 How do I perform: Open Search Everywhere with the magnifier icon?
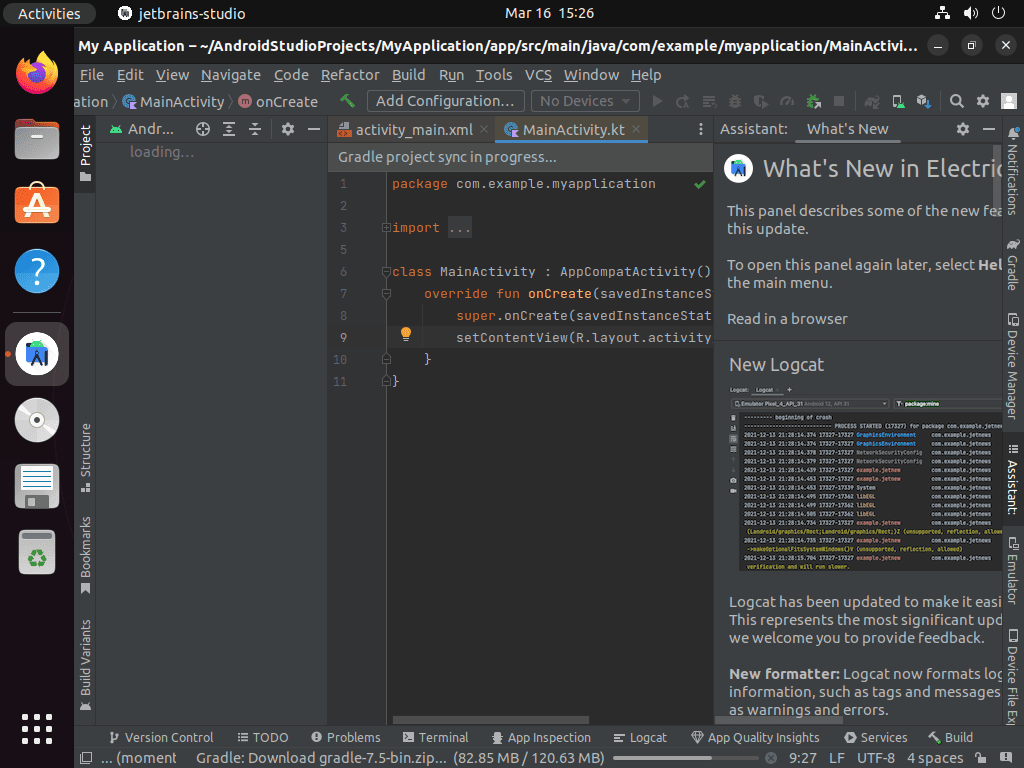(956, 101)
